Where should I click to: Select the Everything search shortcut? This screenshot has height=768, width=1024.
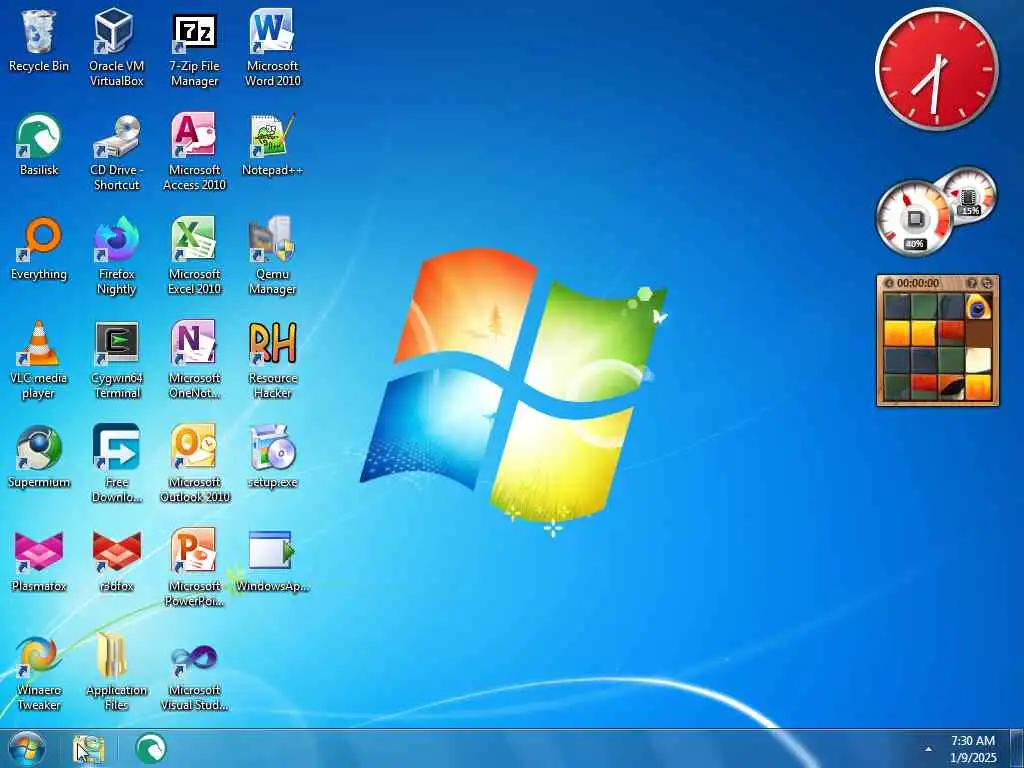(39, 249)
